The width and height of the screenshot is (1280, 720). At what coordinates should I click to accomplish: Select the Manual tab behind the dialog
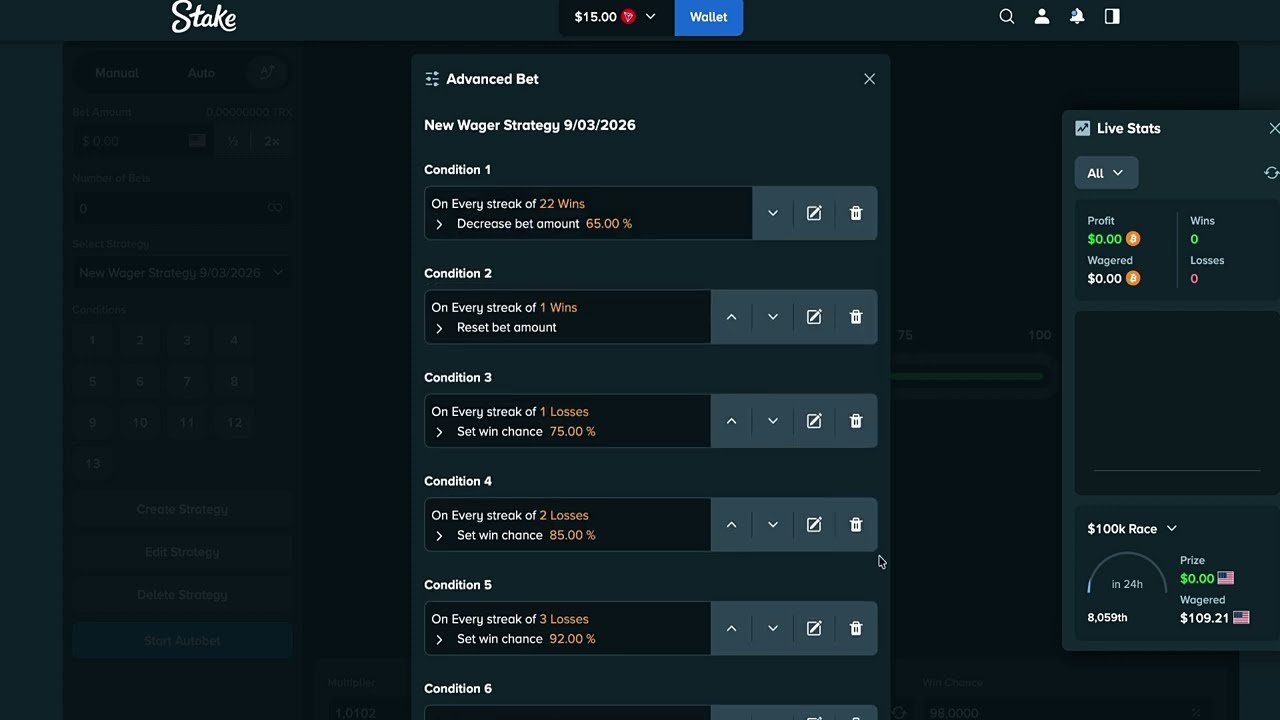coord(117,73)
